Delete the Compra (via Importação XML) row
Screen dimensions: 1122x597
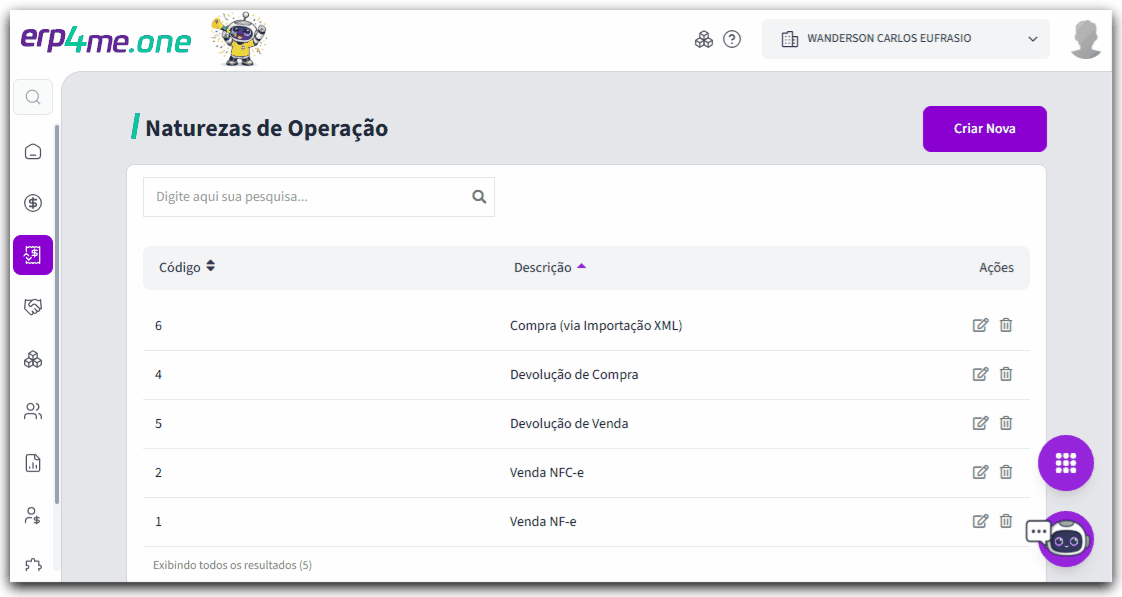pos(1006,325)
